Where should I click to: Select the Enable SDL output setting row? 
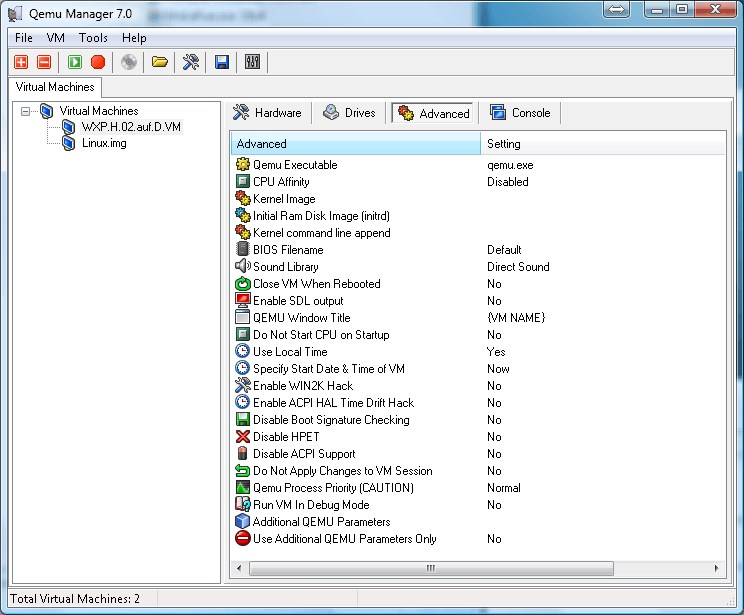[298, 301]
